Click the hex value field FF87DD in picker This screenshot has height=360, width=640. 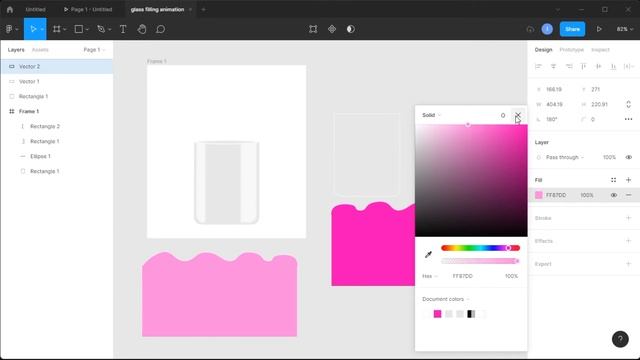coord(463,276)
